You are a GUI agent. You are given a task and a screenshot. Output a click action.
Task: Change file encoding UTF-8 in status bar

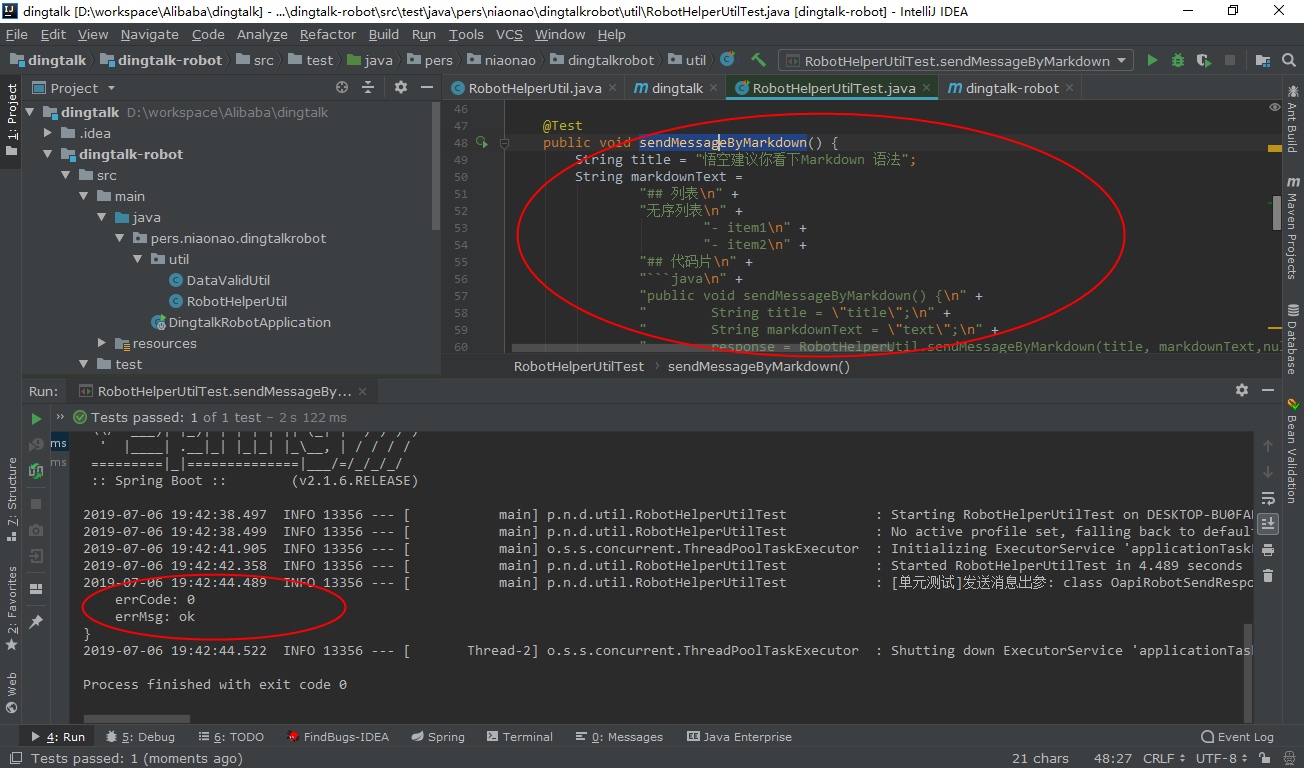coord(1222,758)
